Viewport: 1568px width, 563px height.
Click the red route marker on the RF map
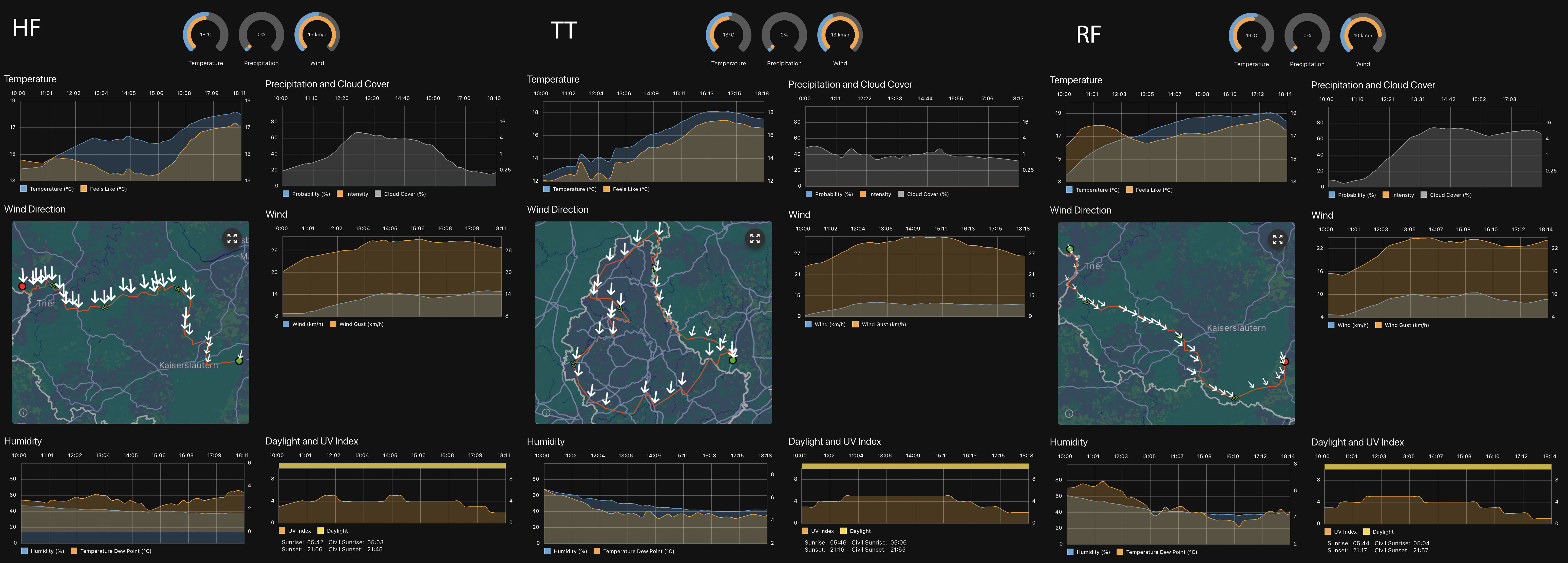(x=1285, y=362)
